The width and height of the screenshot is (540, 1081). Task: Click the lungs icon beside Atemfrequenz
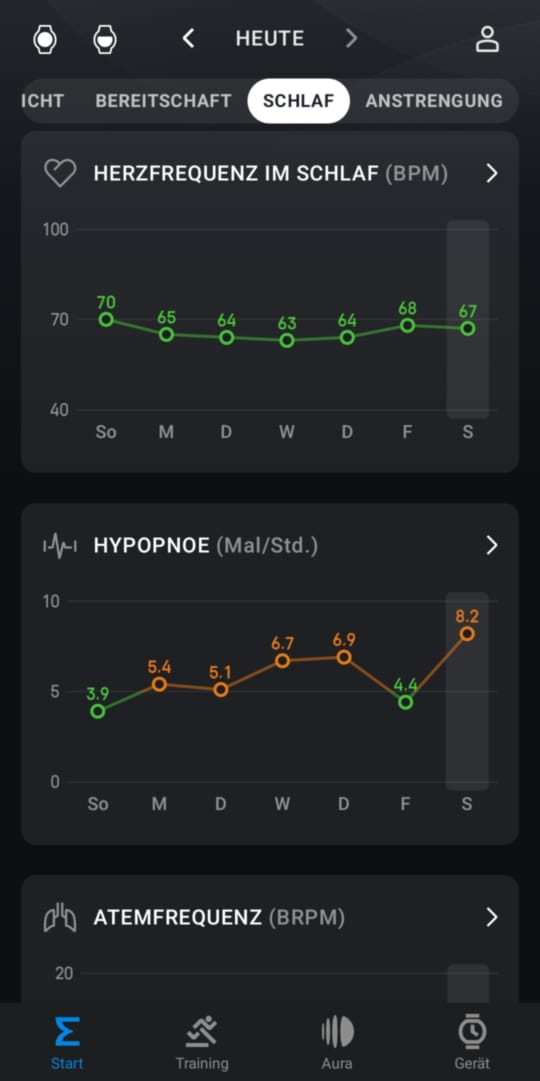[x=60, y=918]
